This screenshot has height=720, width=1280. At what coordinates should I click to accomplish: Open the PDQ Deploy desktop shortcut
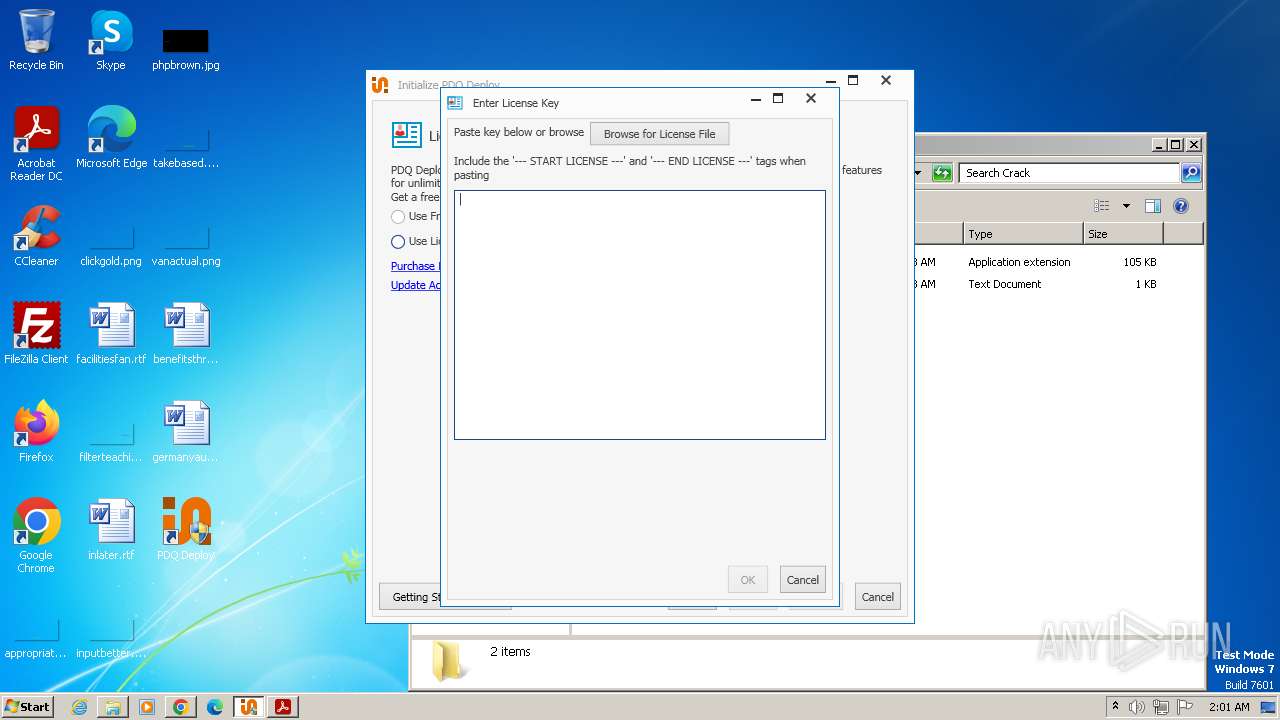coord(186,529)
